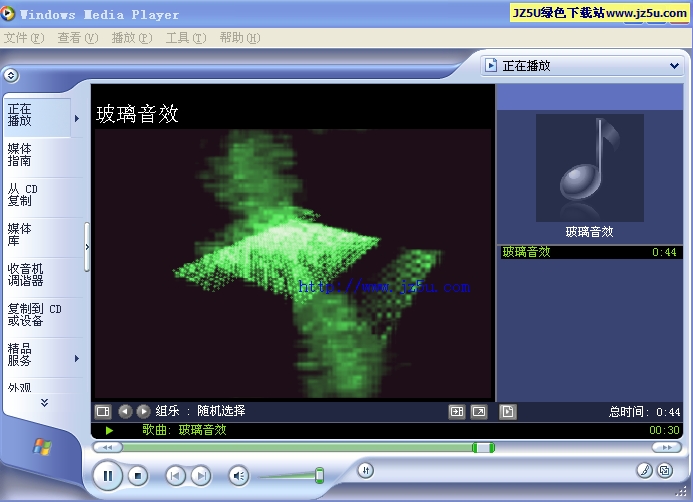Pause playback with the pause button
This screenshot has width=693, height=502.
(x=107, y=475)
